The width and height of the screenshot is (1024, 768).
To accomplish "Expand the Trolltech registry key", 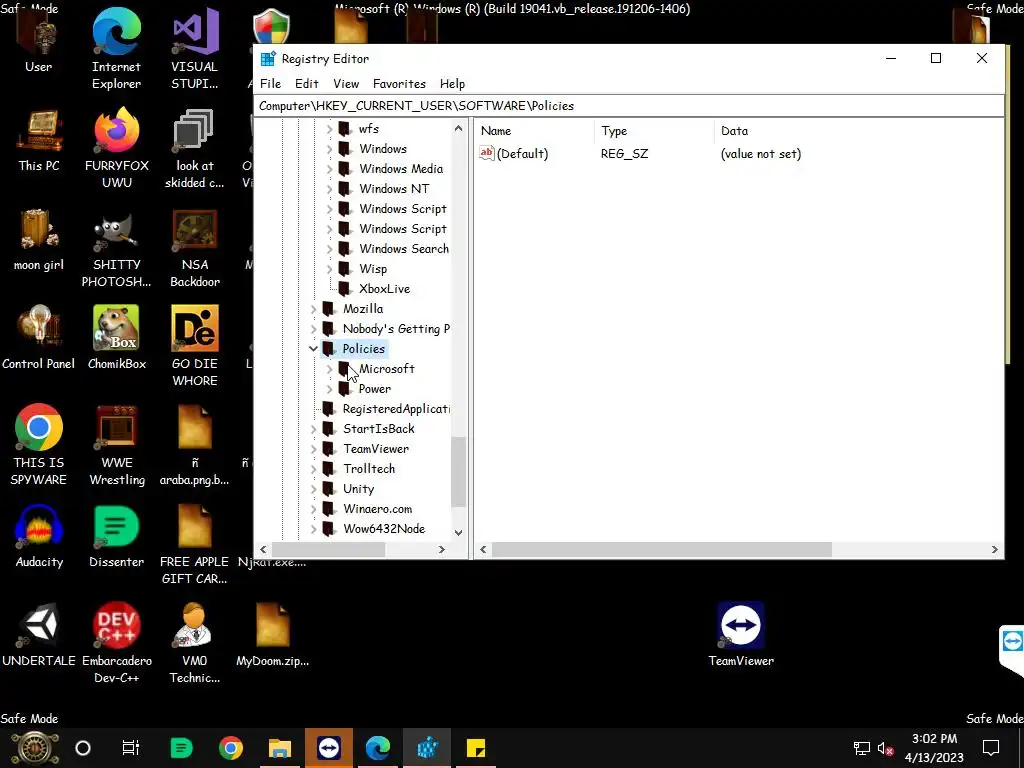I will [313, 469].
